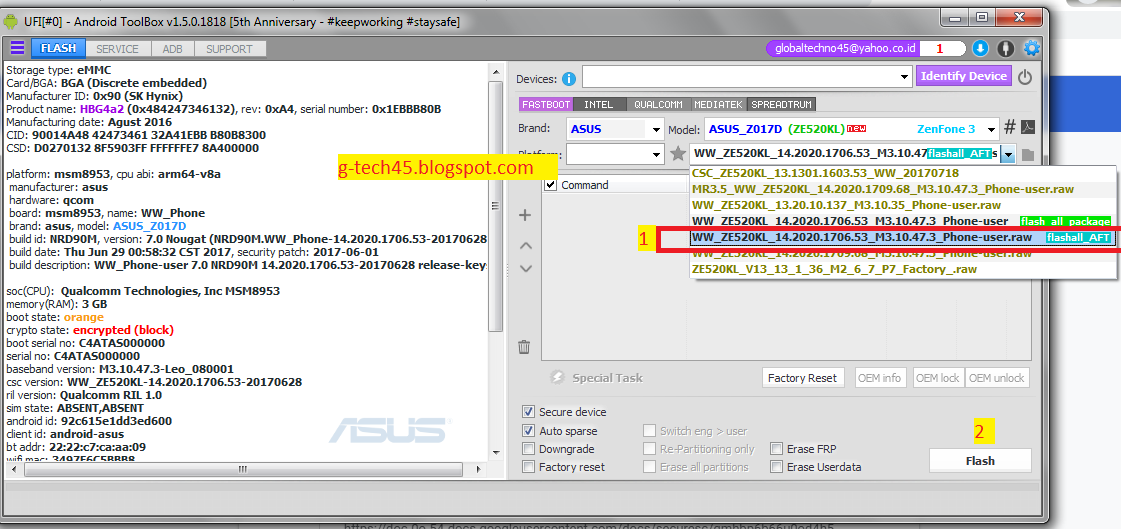
Task: Enable the Erase Userdata checkbox
Action: (776, 467)
